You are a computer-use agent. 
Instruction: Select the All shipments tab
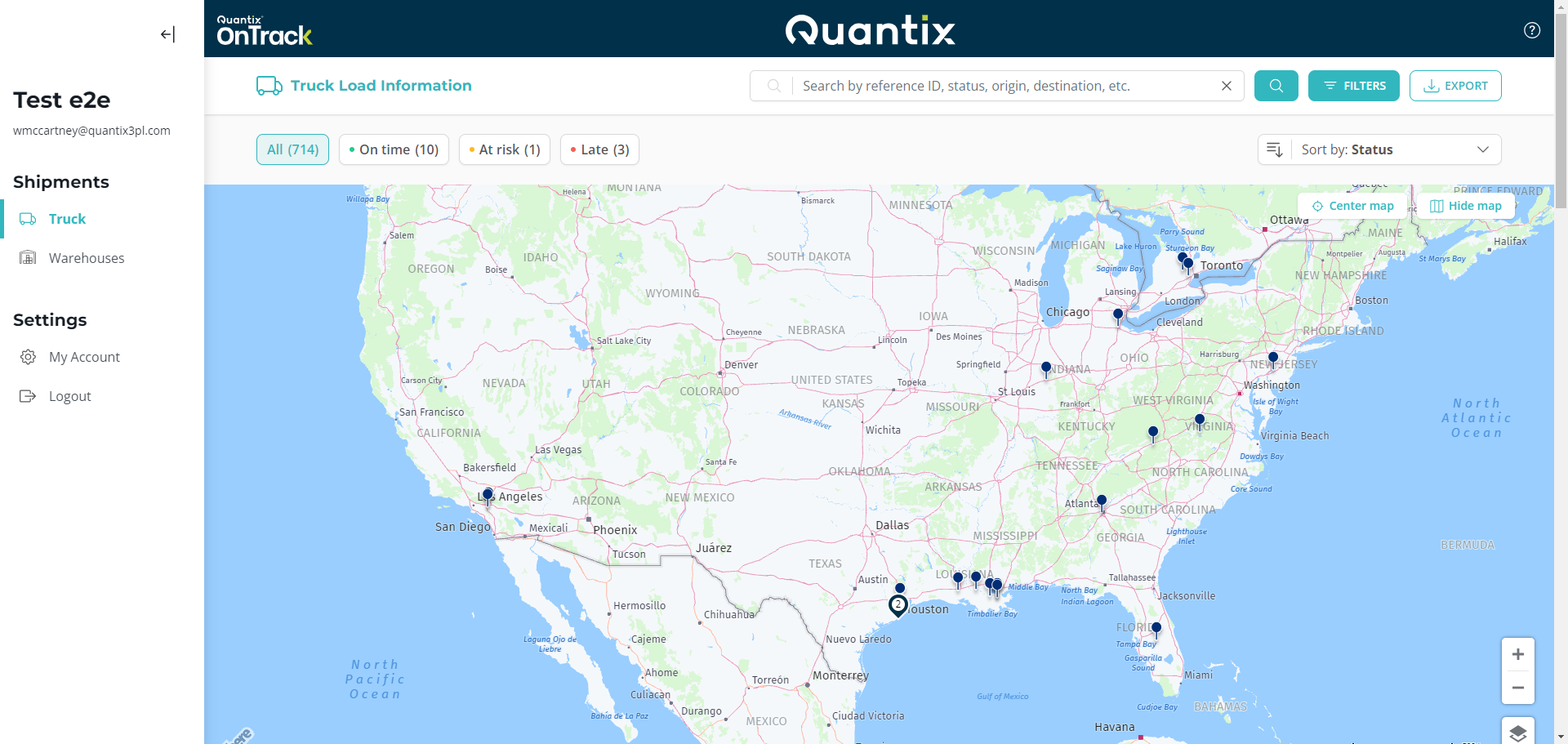coord(292,149)
